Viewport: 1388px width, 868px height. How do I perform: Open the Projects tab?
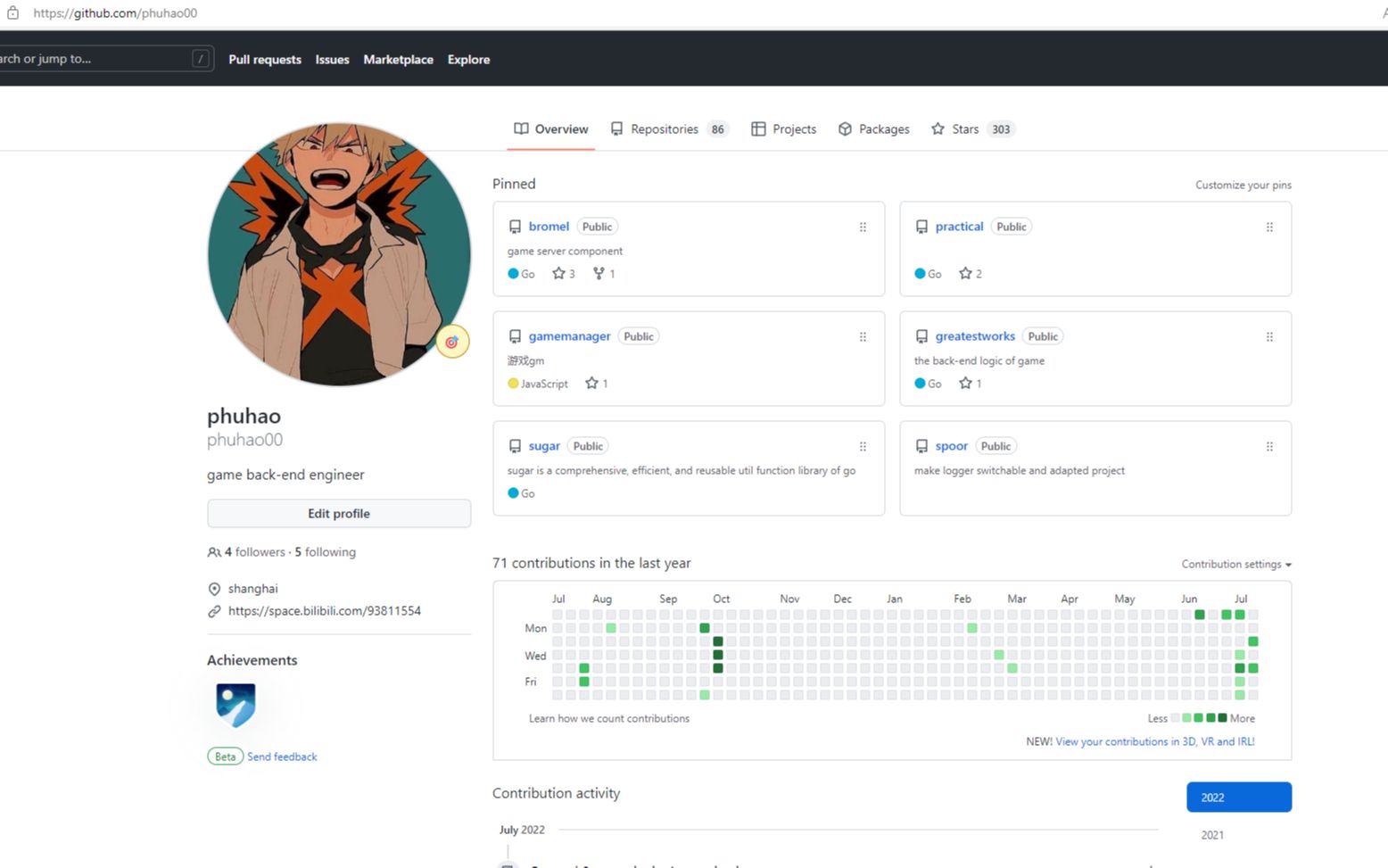click(784, 129)
